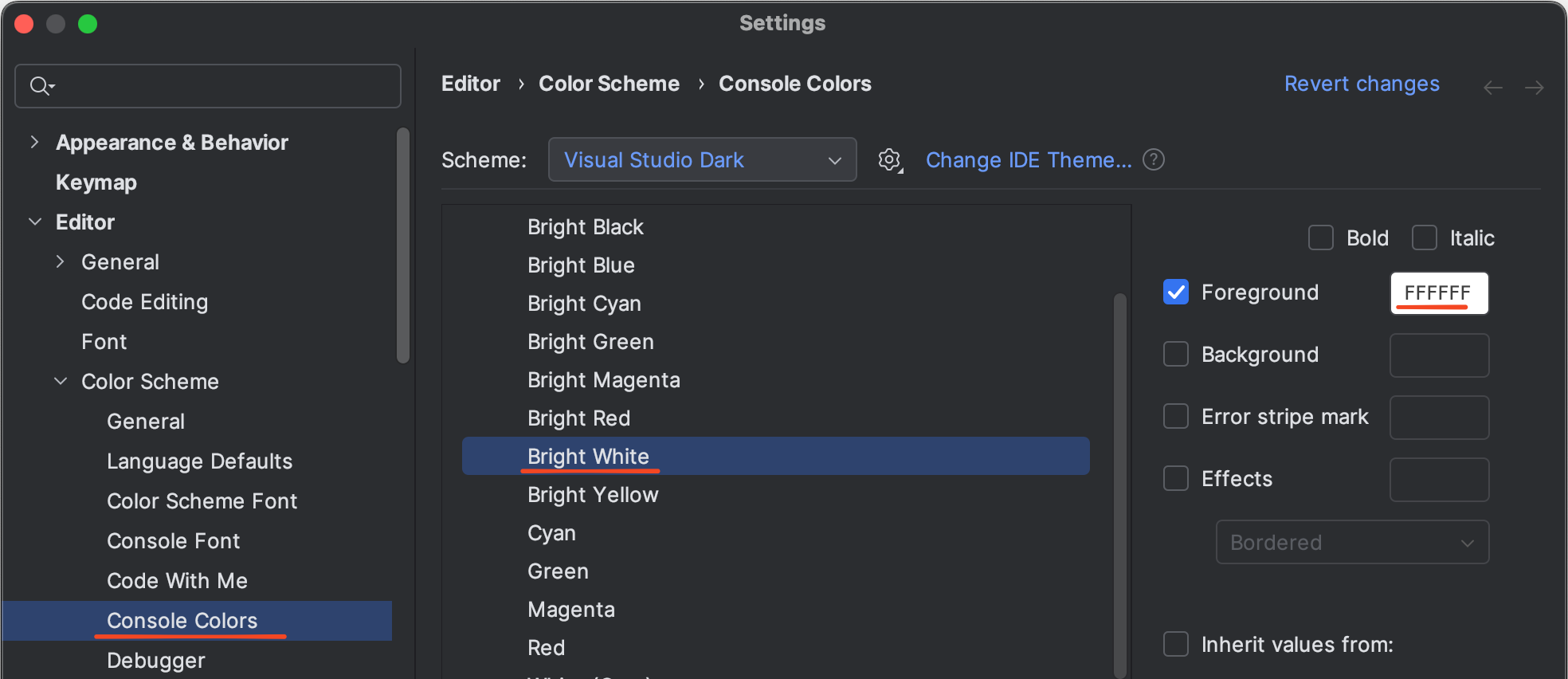Collapse the Color Scheme tree node
This screenshot has height=679, width=1568.
[61, 382]
